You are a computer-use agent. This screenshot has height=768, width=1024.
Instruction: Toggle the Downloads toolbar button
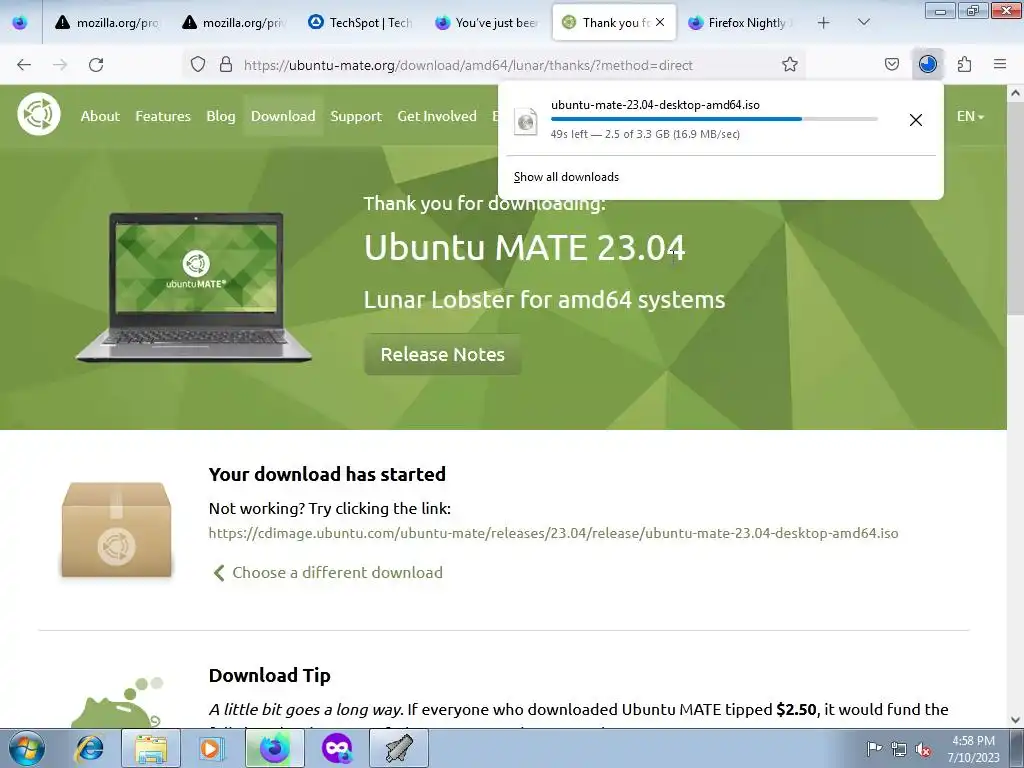click(927, 64)
